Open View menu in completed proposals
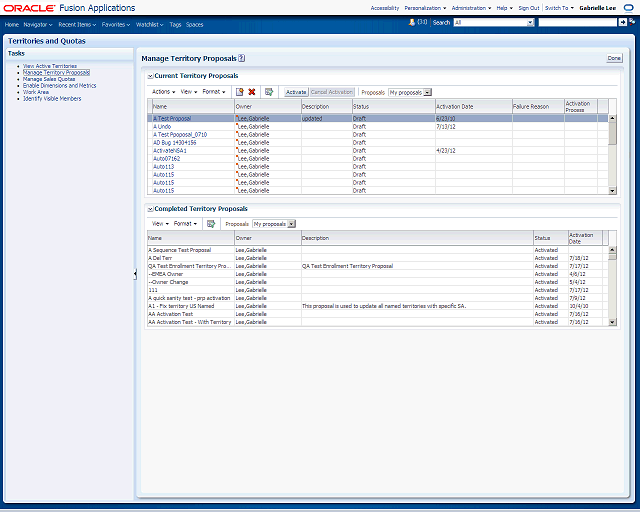640x512 pixels. 160,224
